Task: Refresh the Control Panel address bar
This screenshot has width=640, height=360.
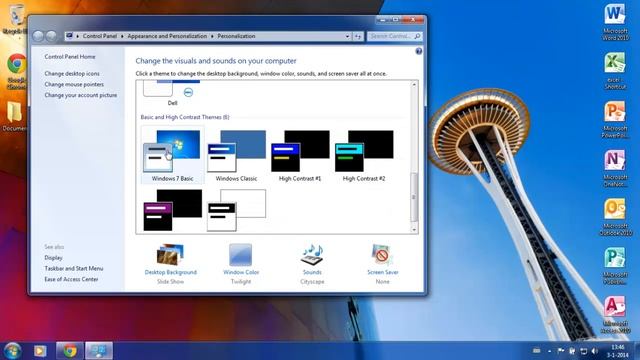Action: (x=358, y=36)
